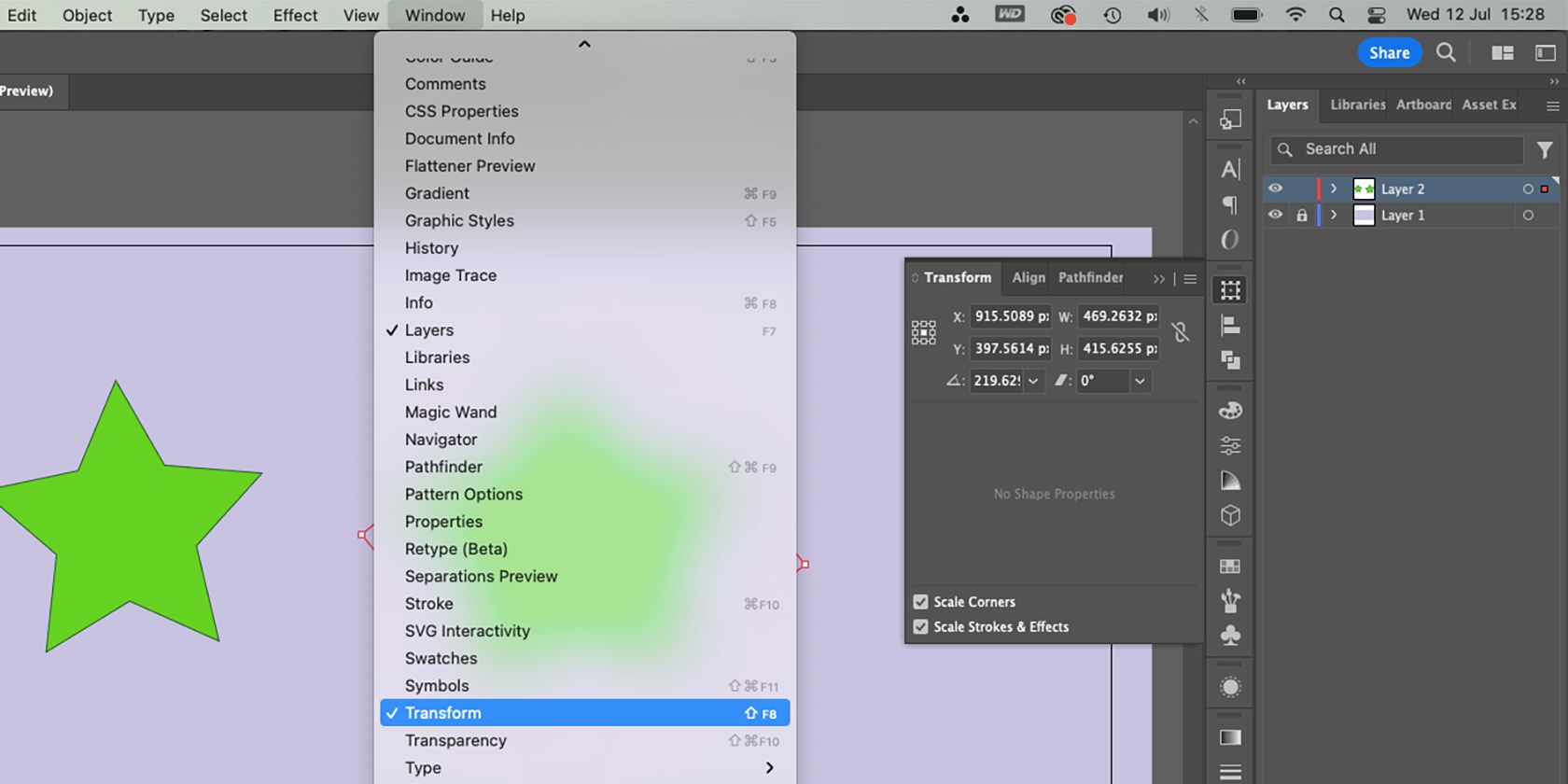Click the volume icon in the menu bar

pos(1158,15)
